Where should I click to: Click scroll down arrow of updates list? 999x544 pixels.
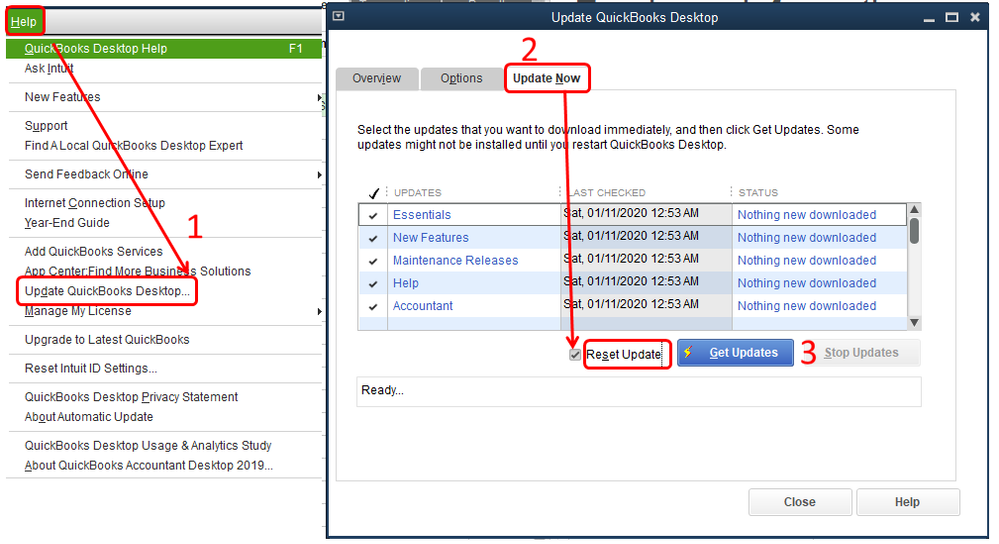(x=914, y=322)
